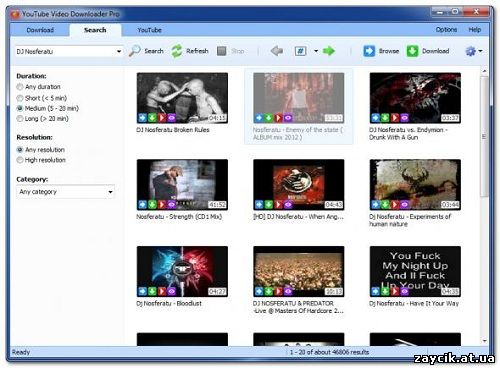Click the green Refresh arrows icon
The image size is (500, 368).
[177, 51]
